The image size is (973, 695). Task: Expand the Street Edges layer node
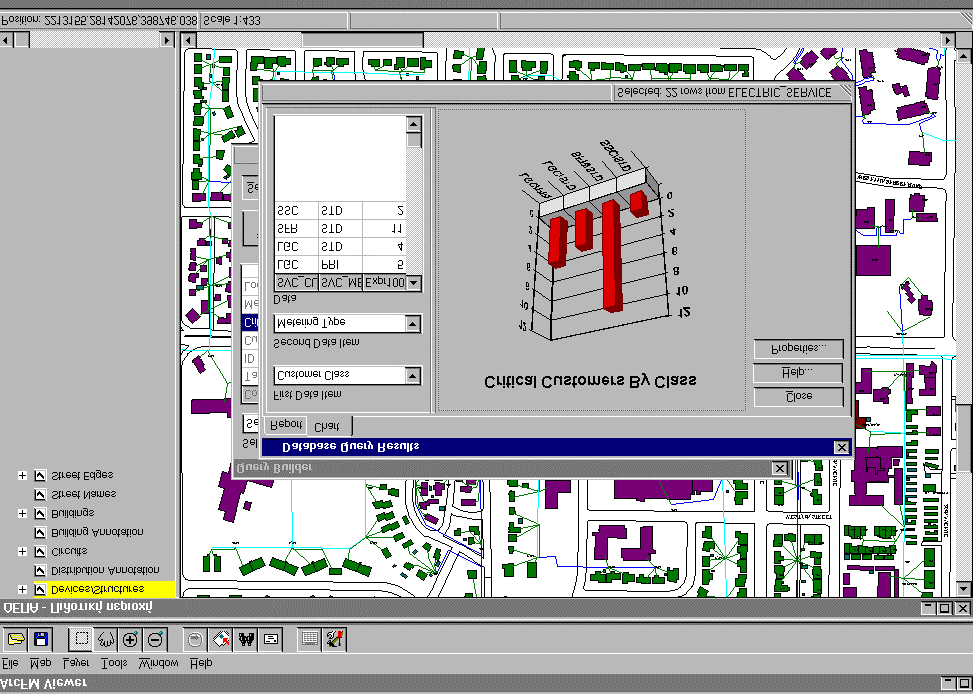[22, 475]
